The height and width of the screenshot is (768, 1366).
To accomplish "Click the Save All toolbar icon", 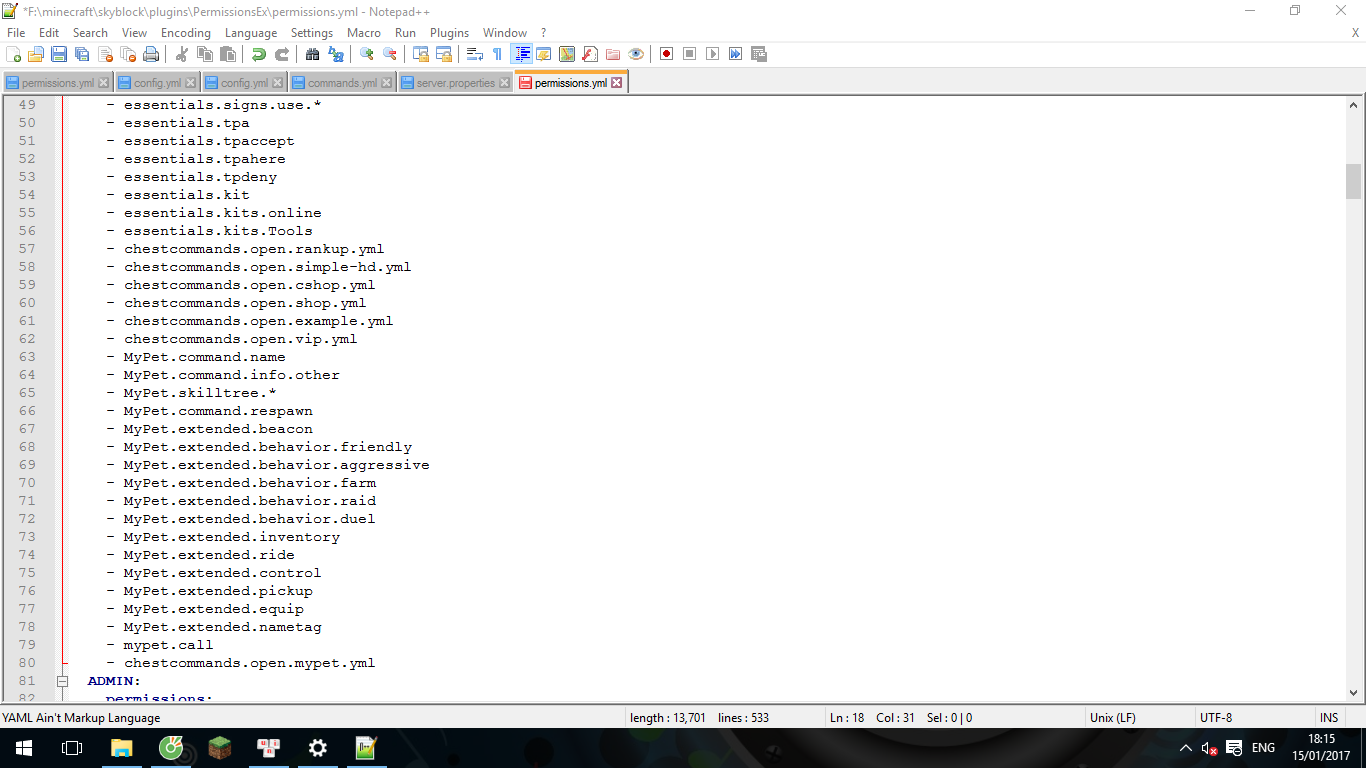I will (82, 54).
